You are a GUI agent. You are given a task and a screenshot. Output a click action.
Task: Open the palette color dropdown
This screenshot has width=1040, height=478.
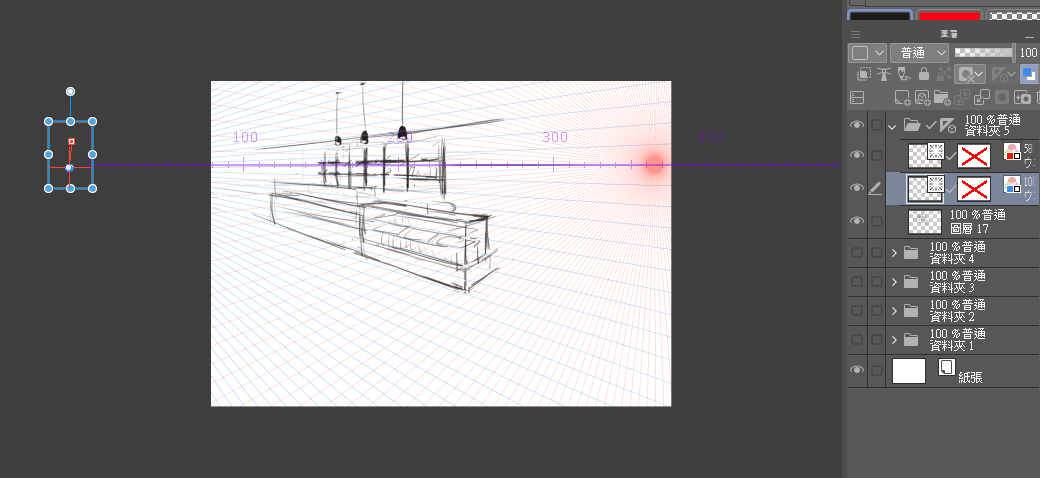[868, 53]
